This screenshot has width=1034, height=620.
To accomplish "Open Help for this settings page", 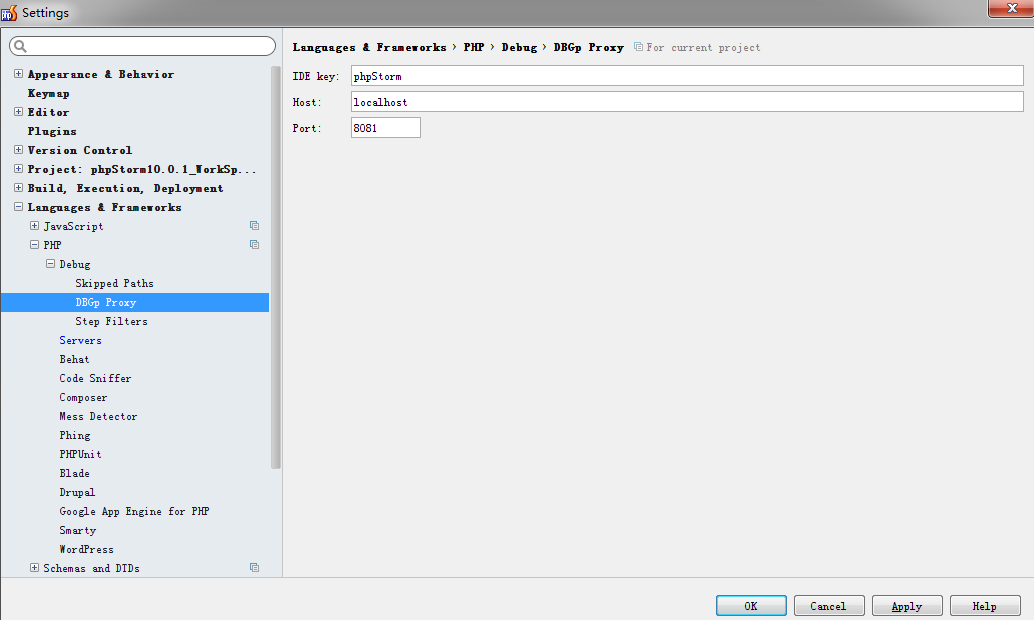I will [985, 606].
